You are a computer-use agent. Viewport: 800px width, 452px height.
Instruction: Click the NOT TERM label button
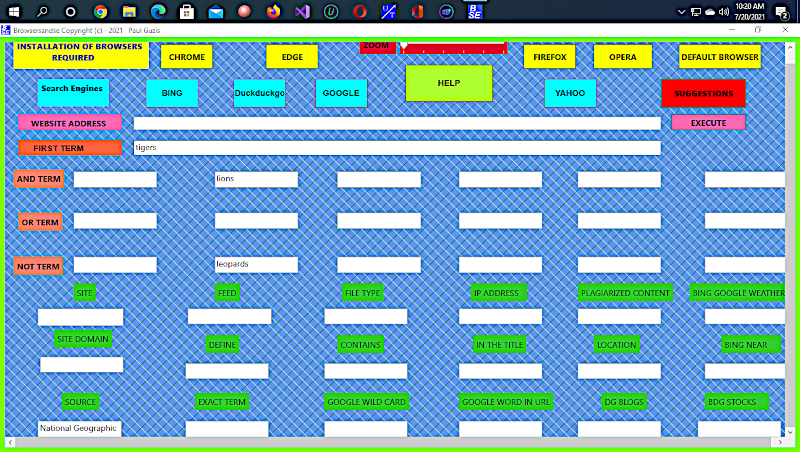pos(38,266)
